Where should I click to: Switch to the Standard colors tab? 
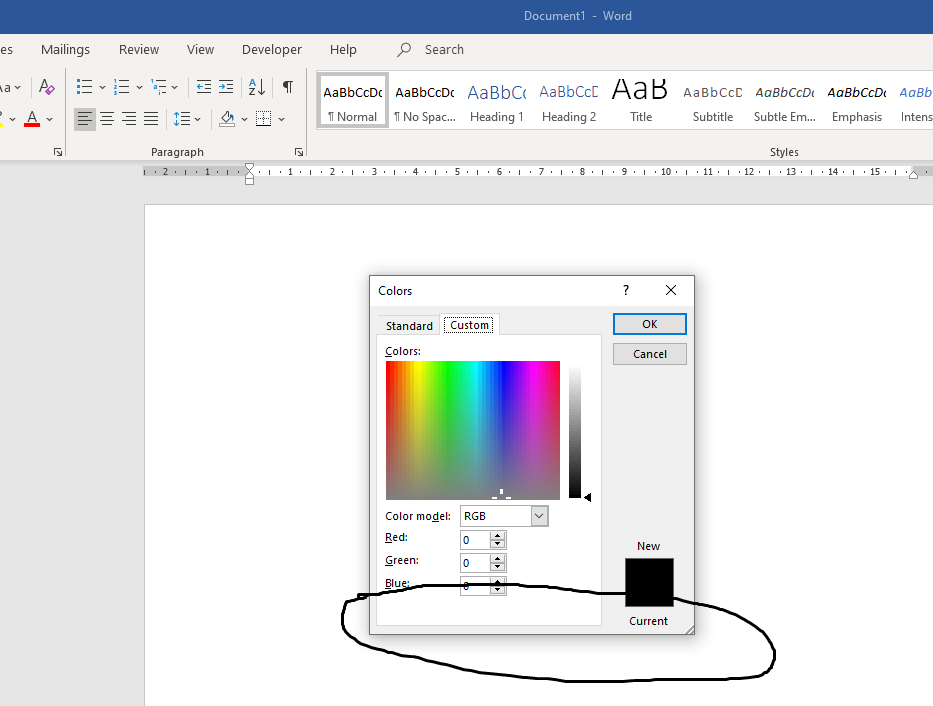point(409,326)
